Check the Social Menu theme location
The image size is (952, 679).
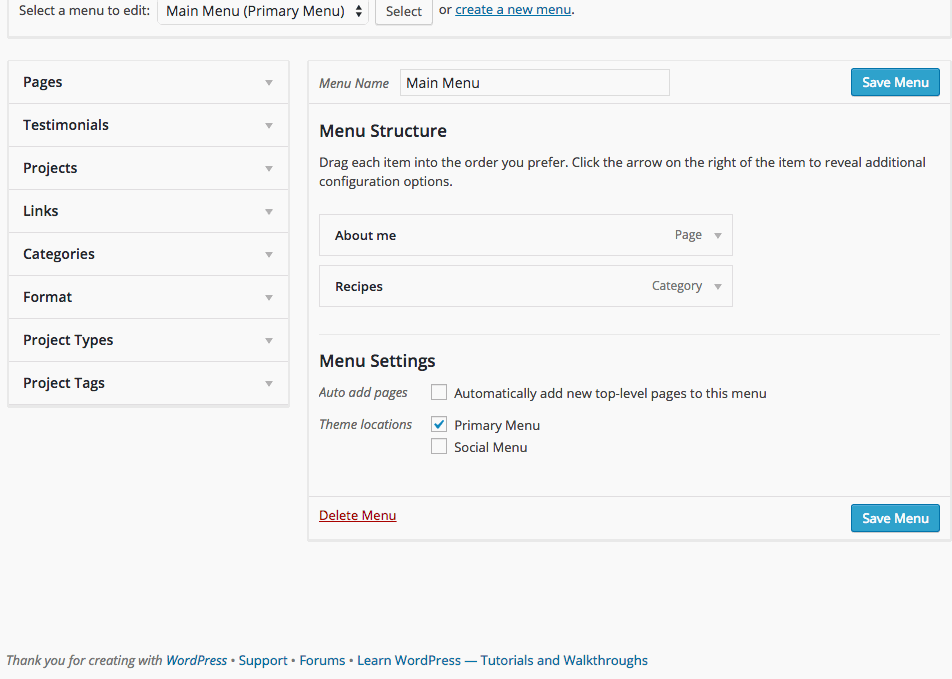coord(439,447)
